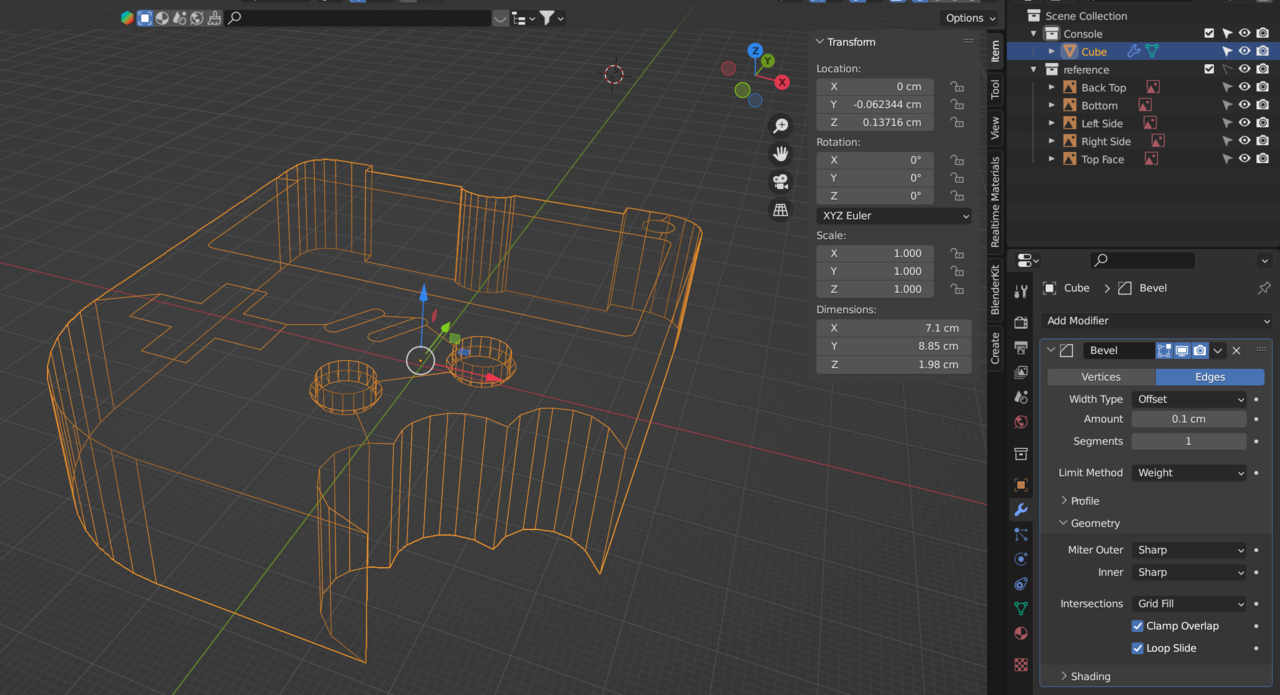Toggle Bevel modifier edit mode display
The height and width of the screenshot is (695, 1280).
pos(1164,351)
